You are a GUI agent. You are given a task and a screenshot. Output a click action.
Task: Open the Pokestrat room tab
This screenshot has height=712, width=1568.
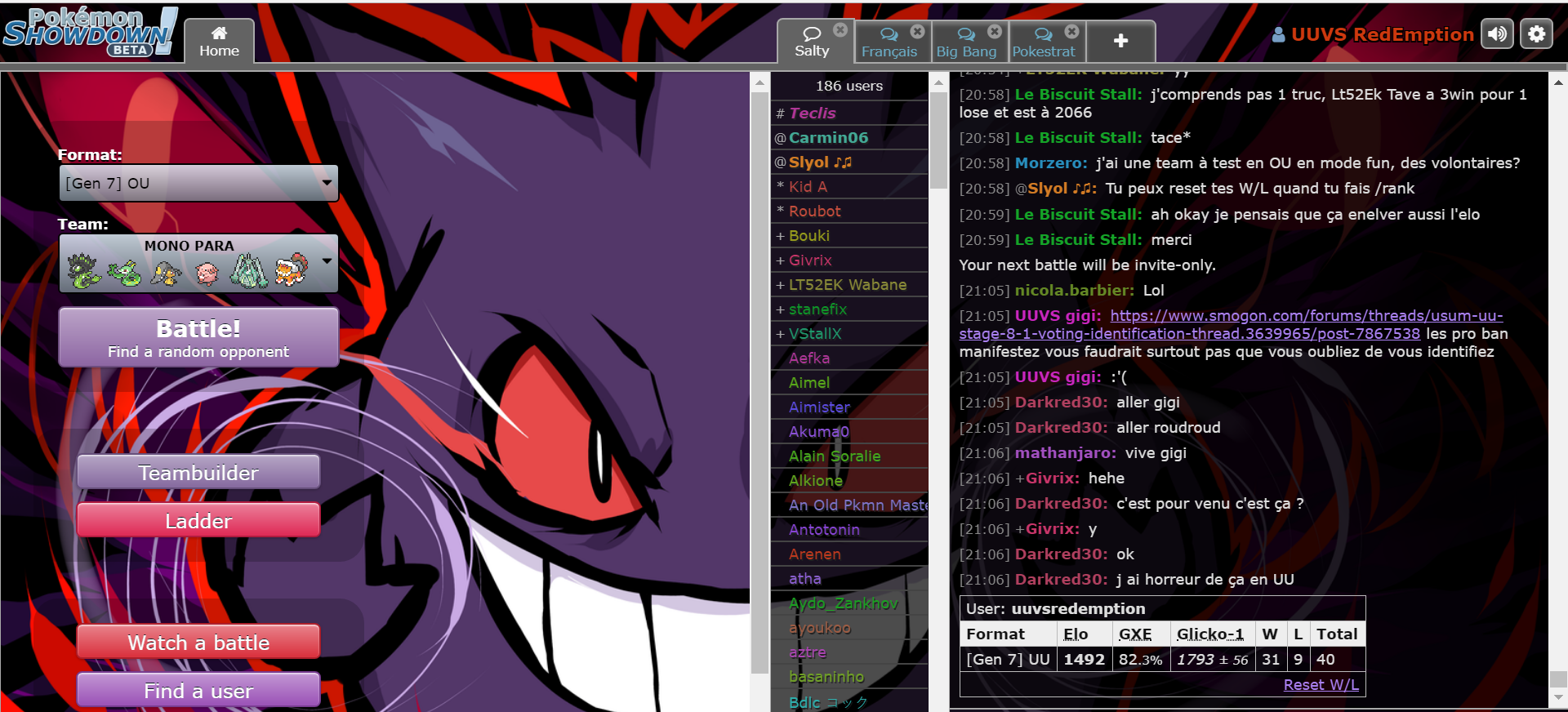pyautogui.click(x=1044, y=42)
